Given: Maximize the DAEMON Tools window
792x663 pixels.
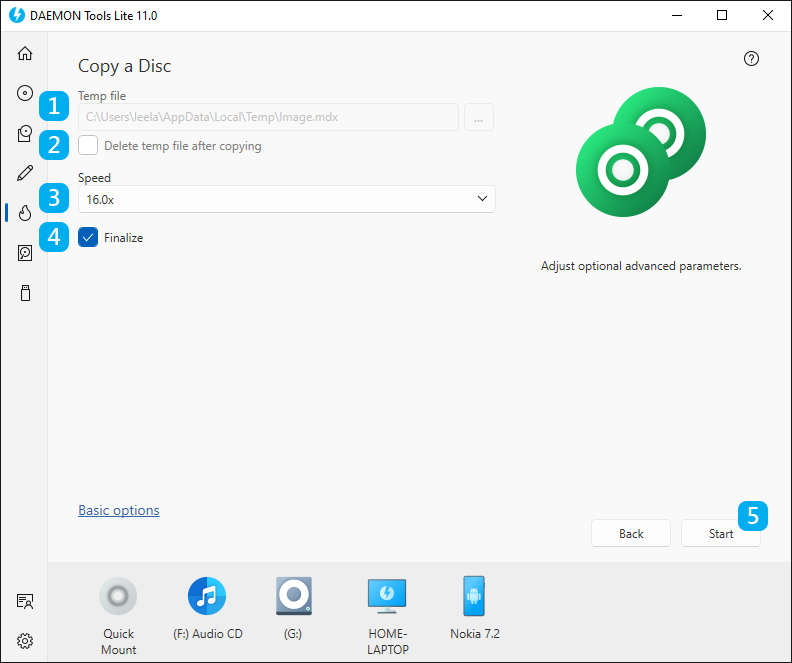Looking at the screenshot, I should [x=722, y=15].
